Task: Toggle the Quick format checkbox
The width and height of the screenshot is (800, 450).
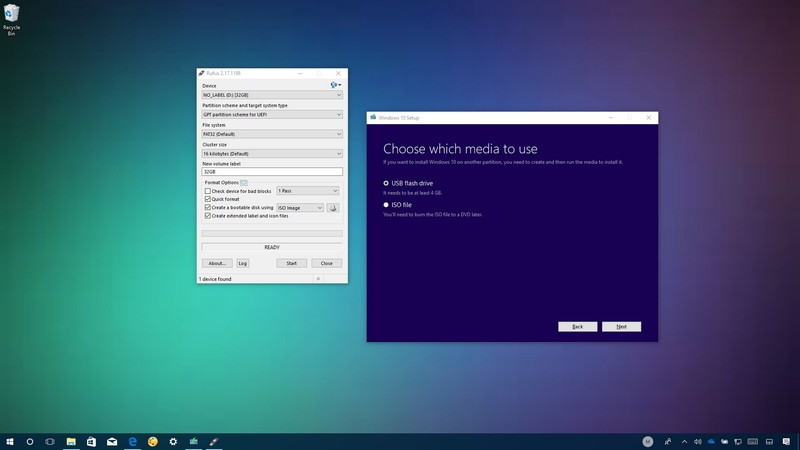Action: coord(208,199)
